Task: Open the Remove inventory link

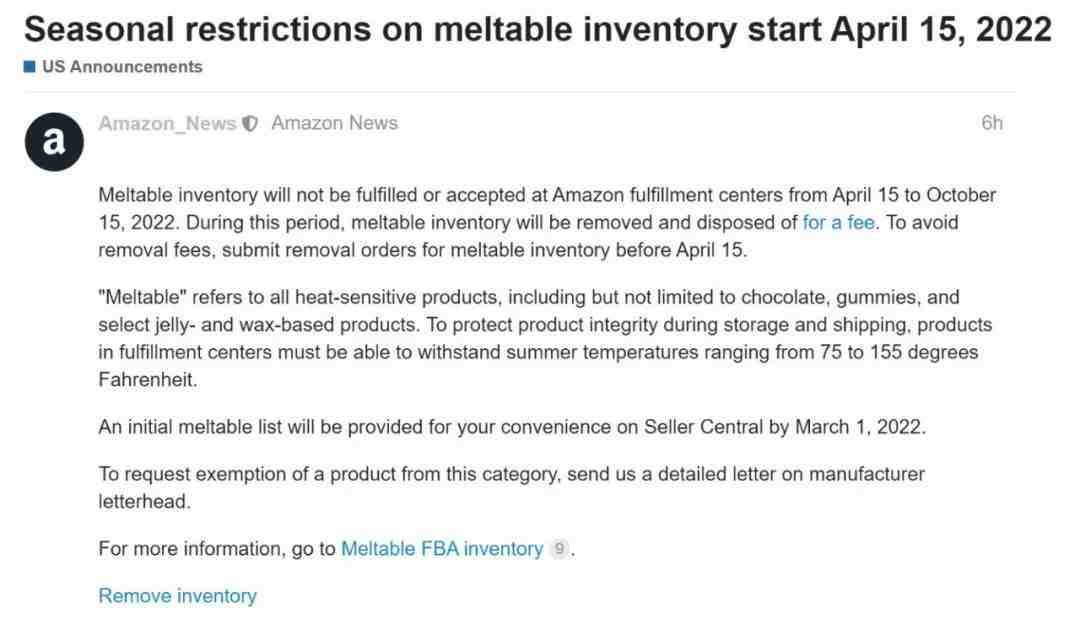Action: [x=178, y=596]
